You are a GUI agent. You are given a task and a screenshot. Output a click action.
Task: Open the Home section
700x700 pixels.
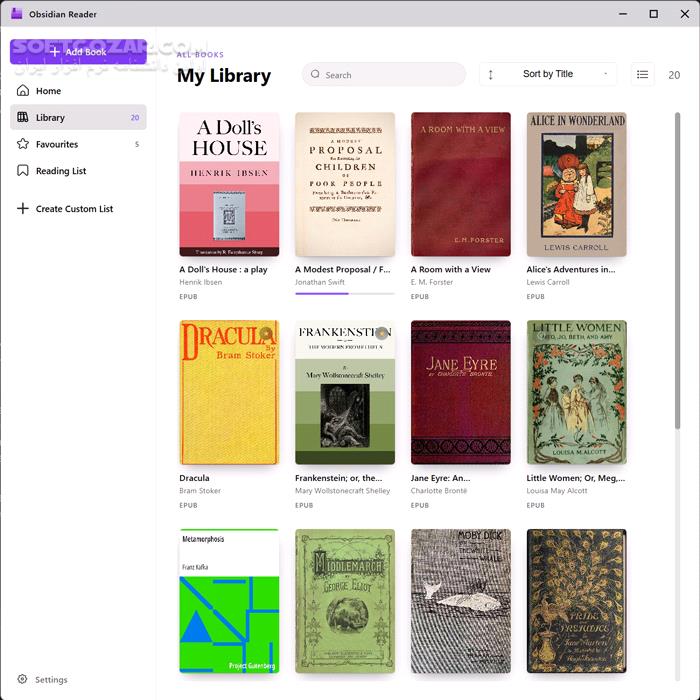tap(78, 91)
